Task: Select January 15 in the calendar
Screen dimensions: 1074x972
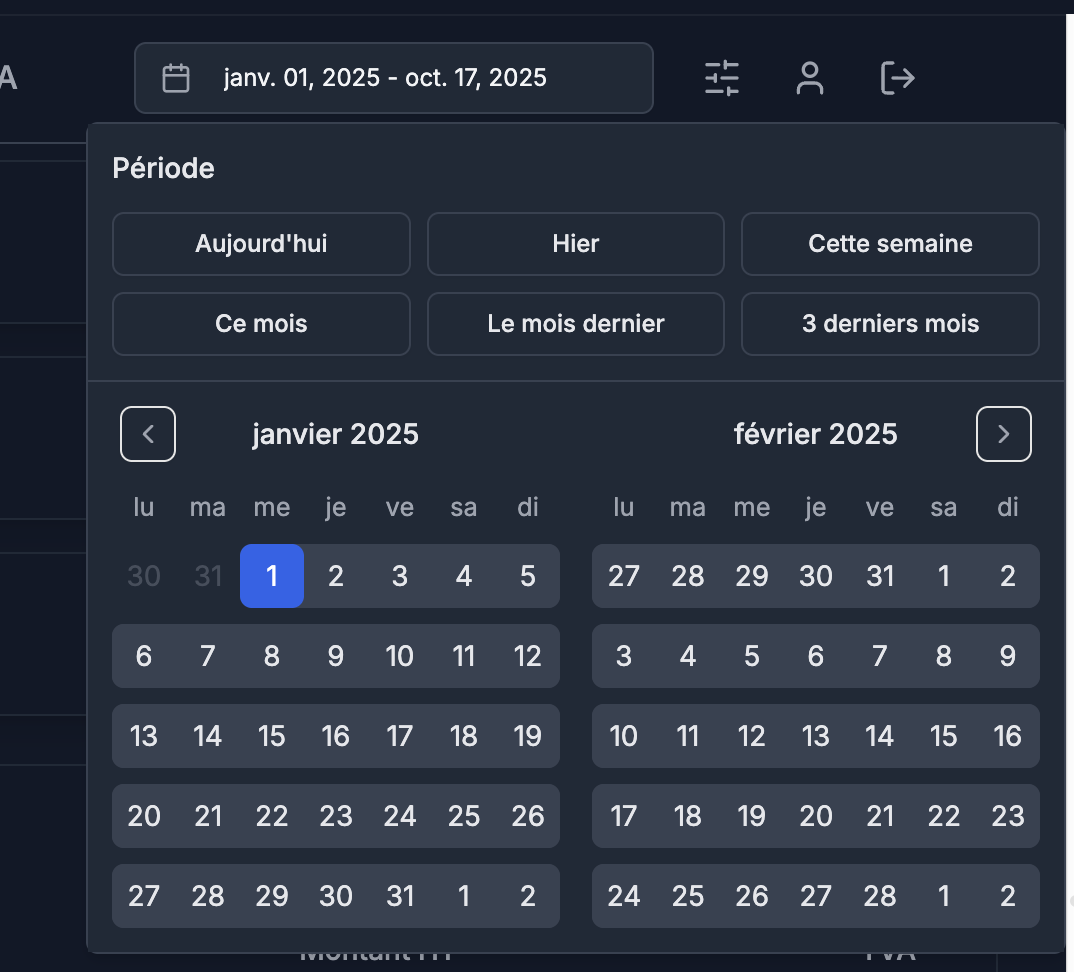Action: coord(272,736)
